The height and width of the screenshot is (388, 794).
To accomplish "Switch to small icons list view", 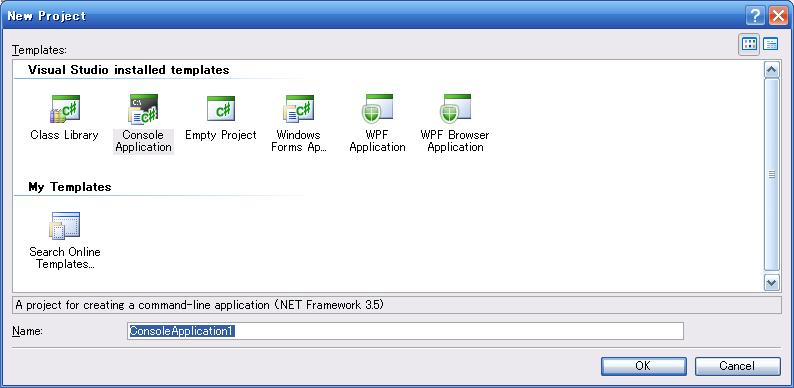I will [771, 44].
